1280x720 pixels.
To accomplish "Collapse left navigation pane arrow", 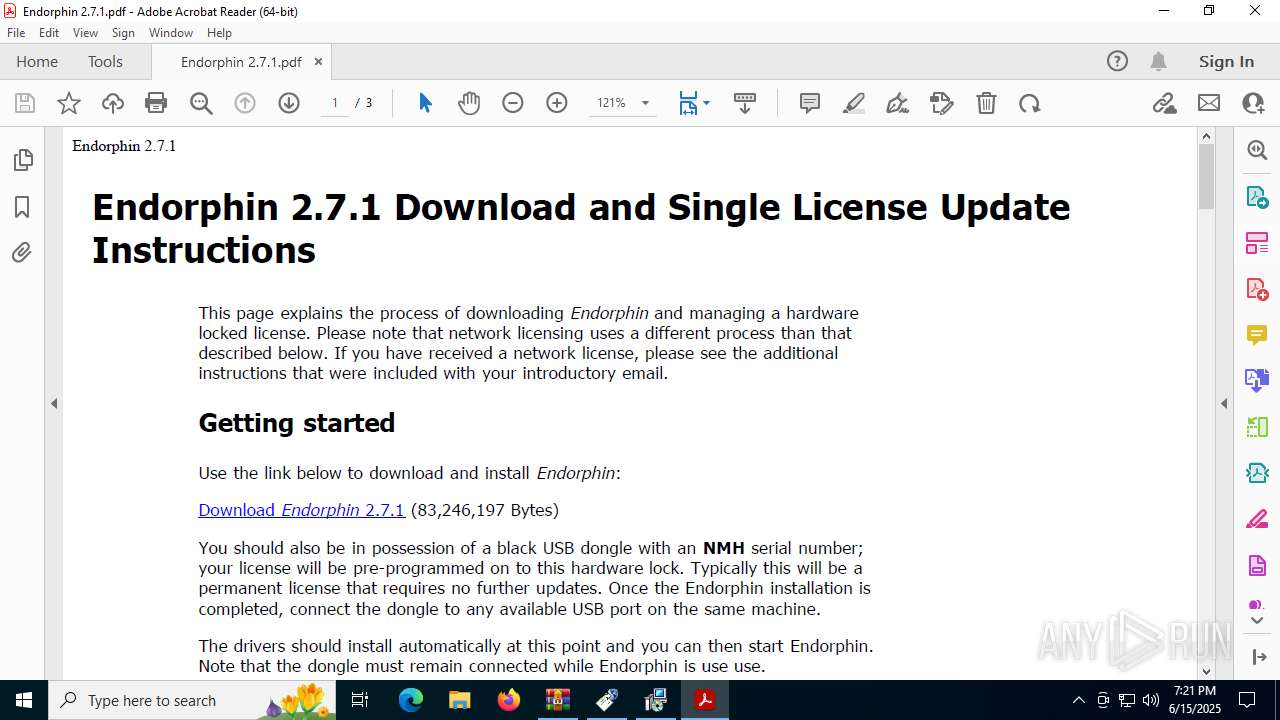I will [54, 404].
